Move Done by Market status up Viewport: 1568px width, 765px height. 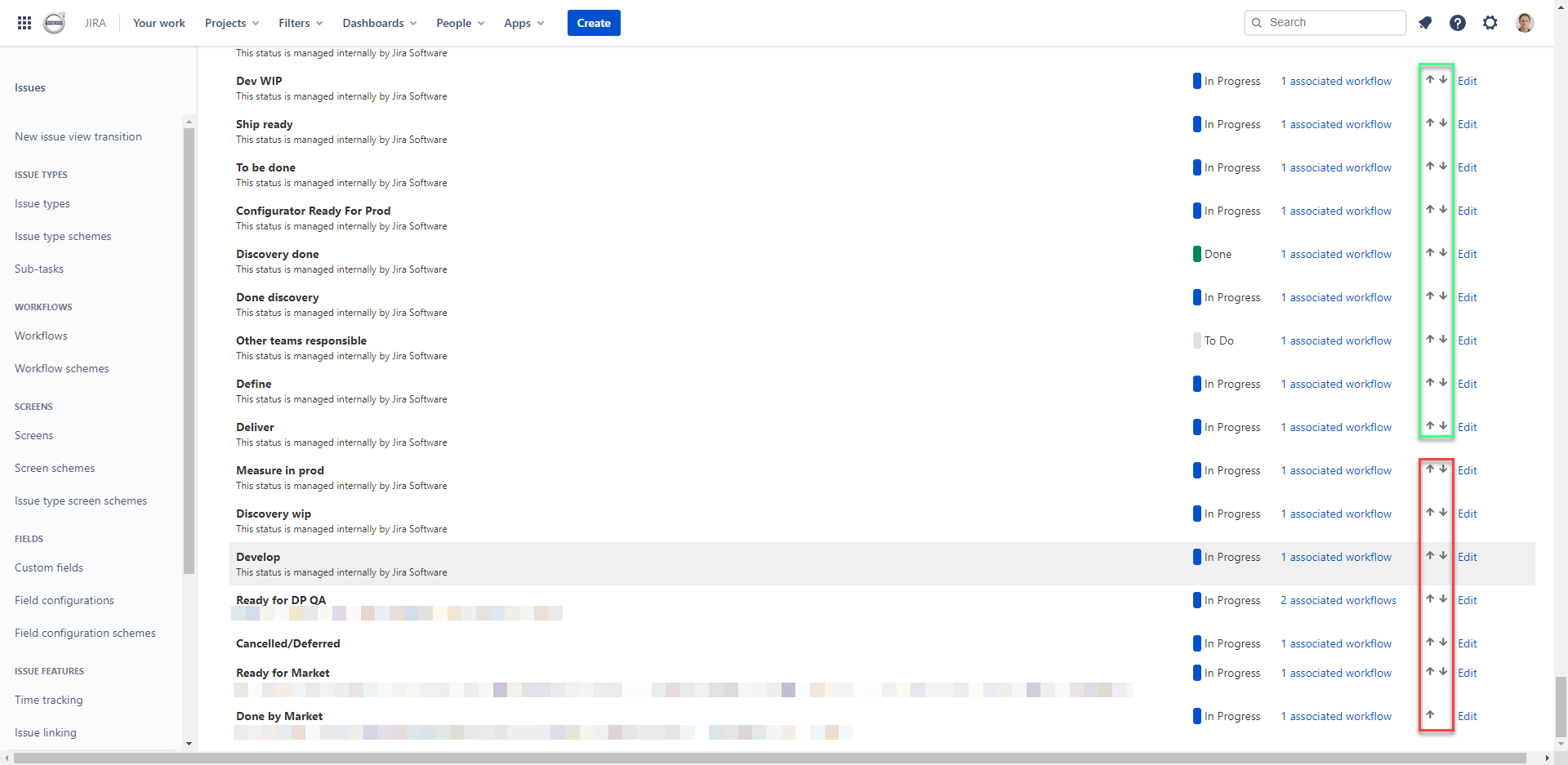coord(1430,715)
